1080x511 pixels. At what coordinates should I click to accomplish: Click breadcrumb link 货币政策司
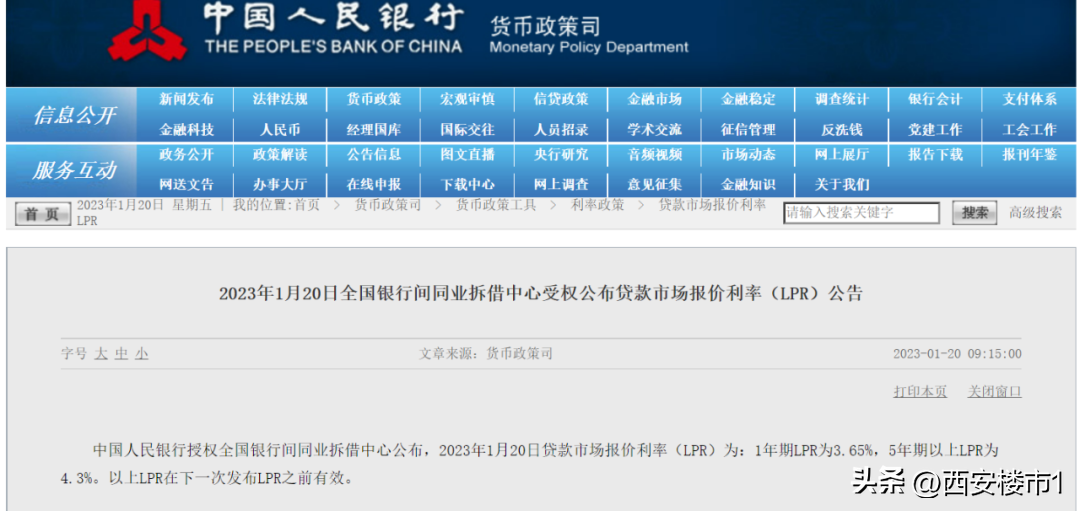(388, 205)
